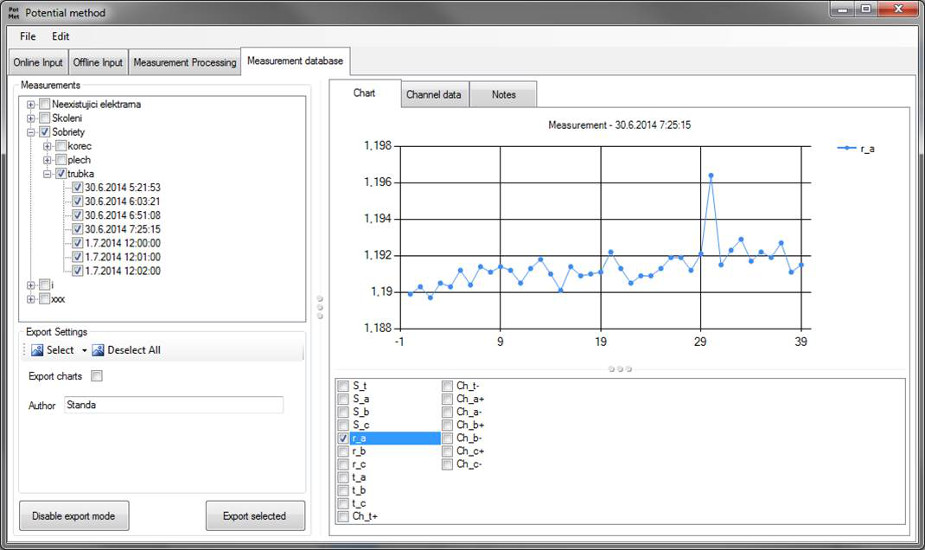Check the S_t channel checkbox

[344, 385]
